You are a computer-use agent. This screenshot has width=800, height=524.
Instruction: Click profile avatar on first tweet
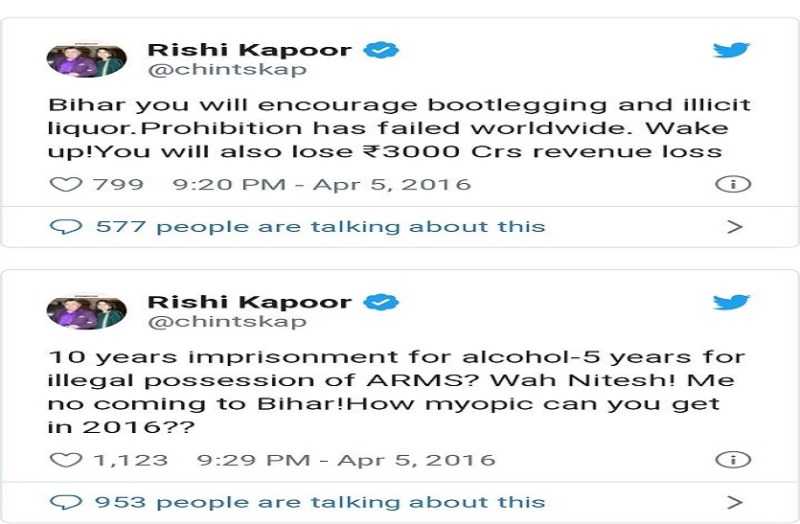pyautogui.click(x=86, y=60)
